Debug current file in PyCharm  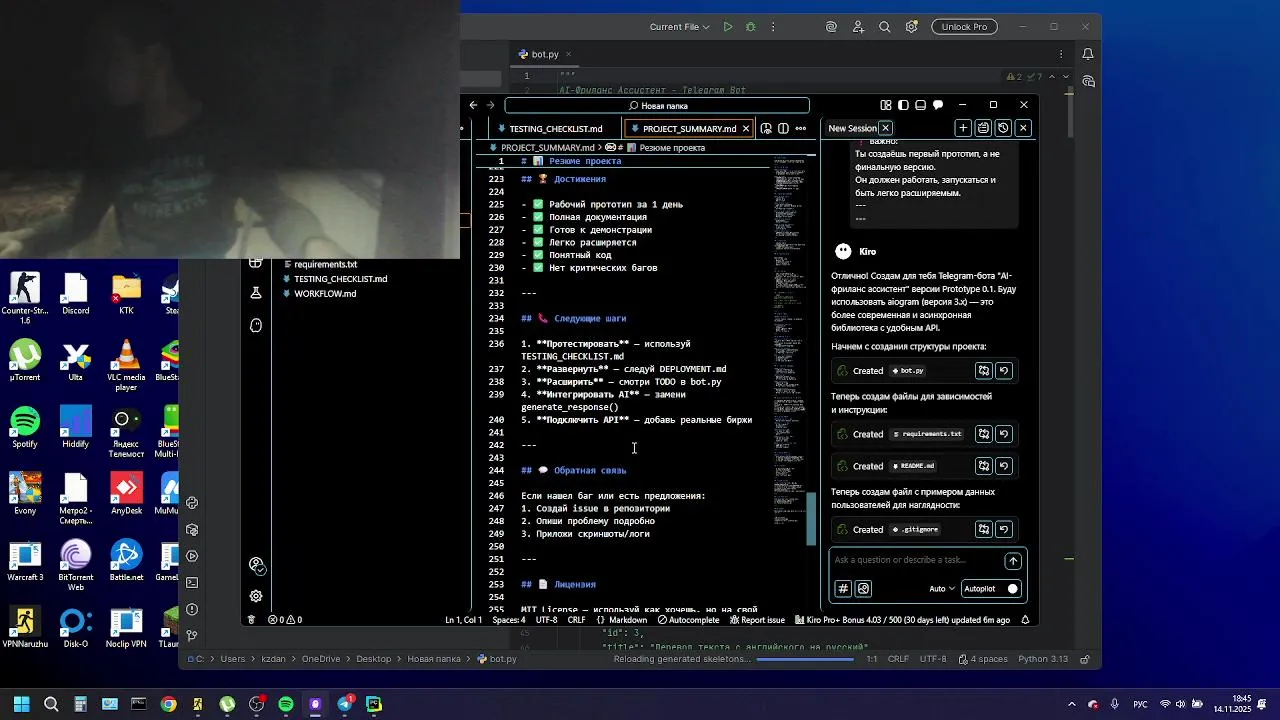click(751, 27)
